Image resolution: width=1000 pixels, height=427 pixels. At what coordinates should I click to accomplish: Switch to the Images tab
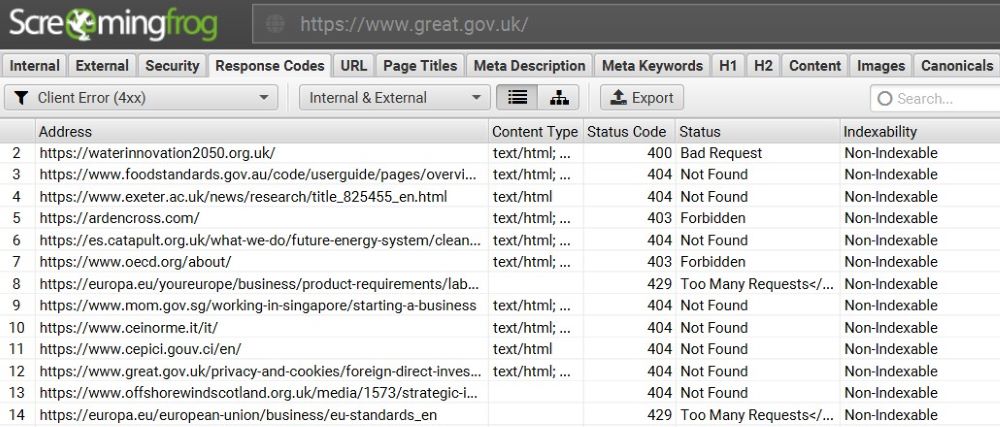point(881,66)
